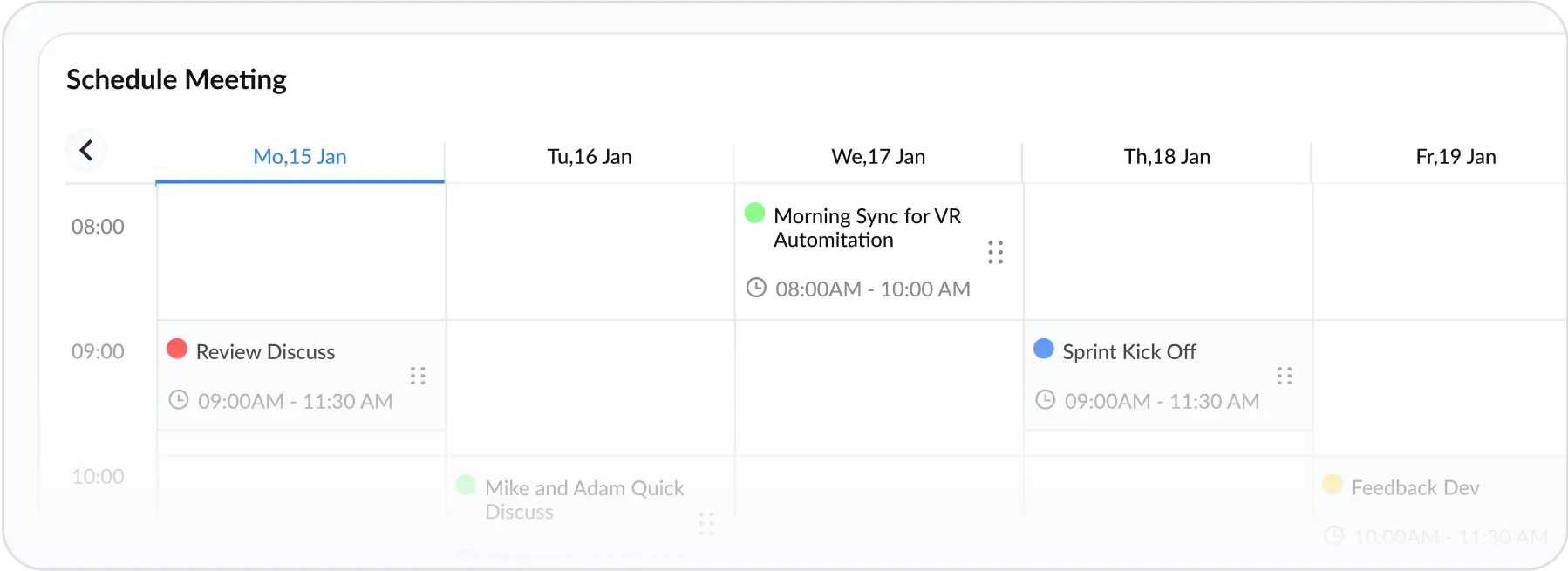
Task: Click green dot of Morning Sync event
Action: click(754, 214)
